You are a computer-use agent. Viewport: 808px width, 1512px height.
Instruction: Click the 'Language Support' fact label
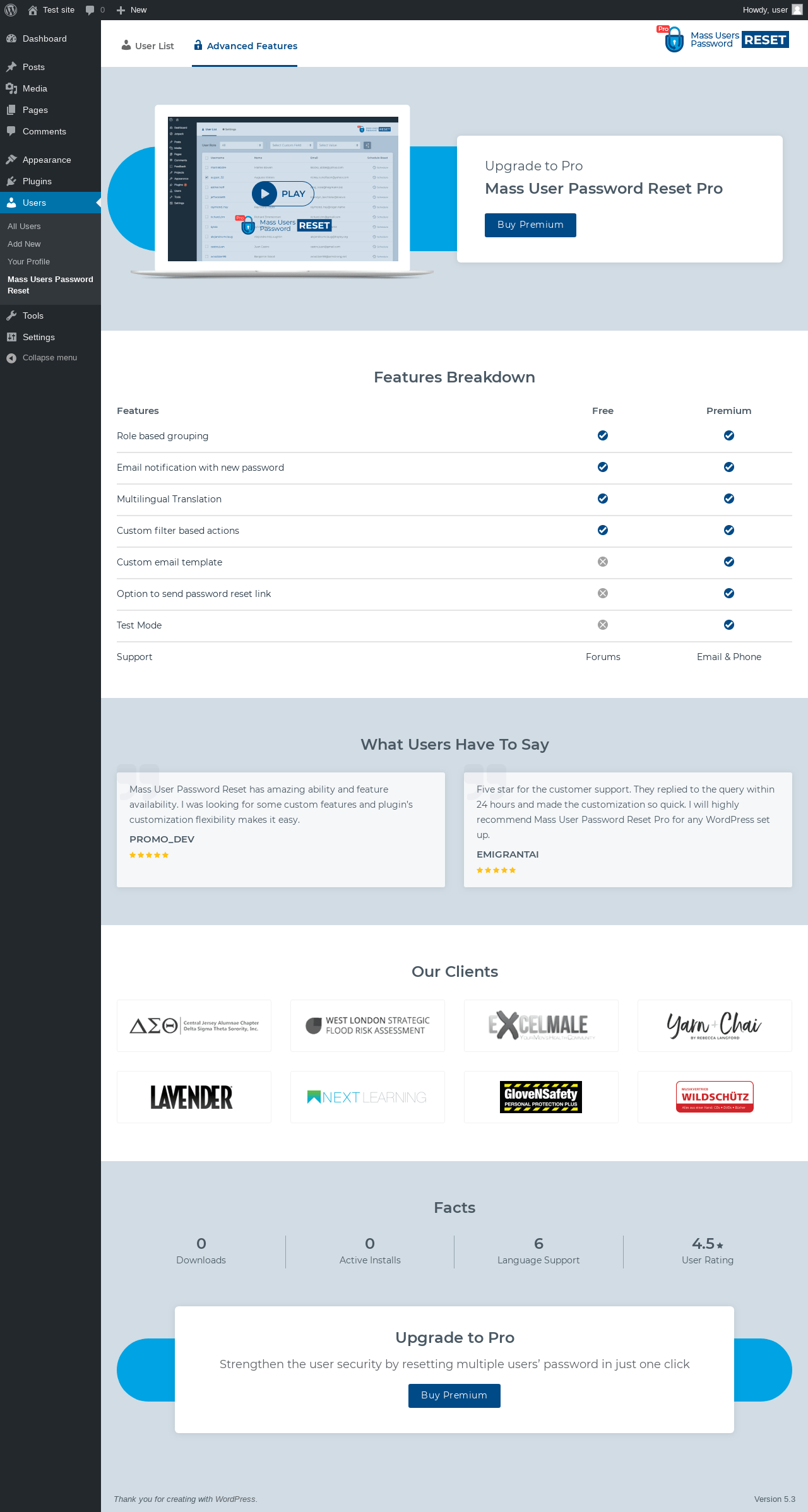(x=538, y=1260)
